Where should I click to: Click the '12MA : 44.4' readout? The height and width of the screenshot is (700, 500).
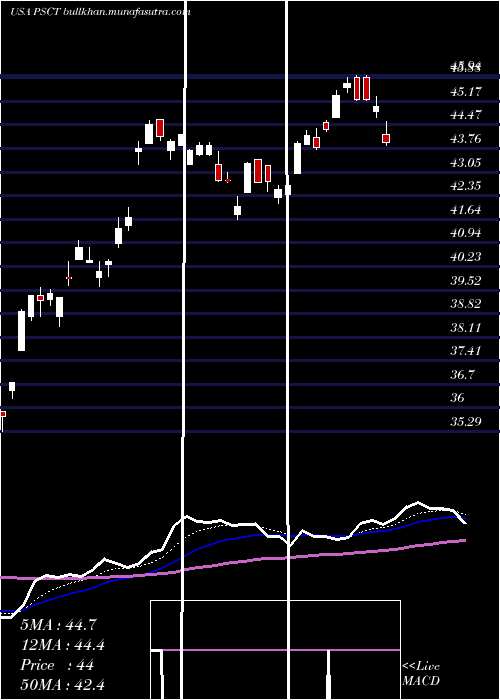[x=63, y=645]
